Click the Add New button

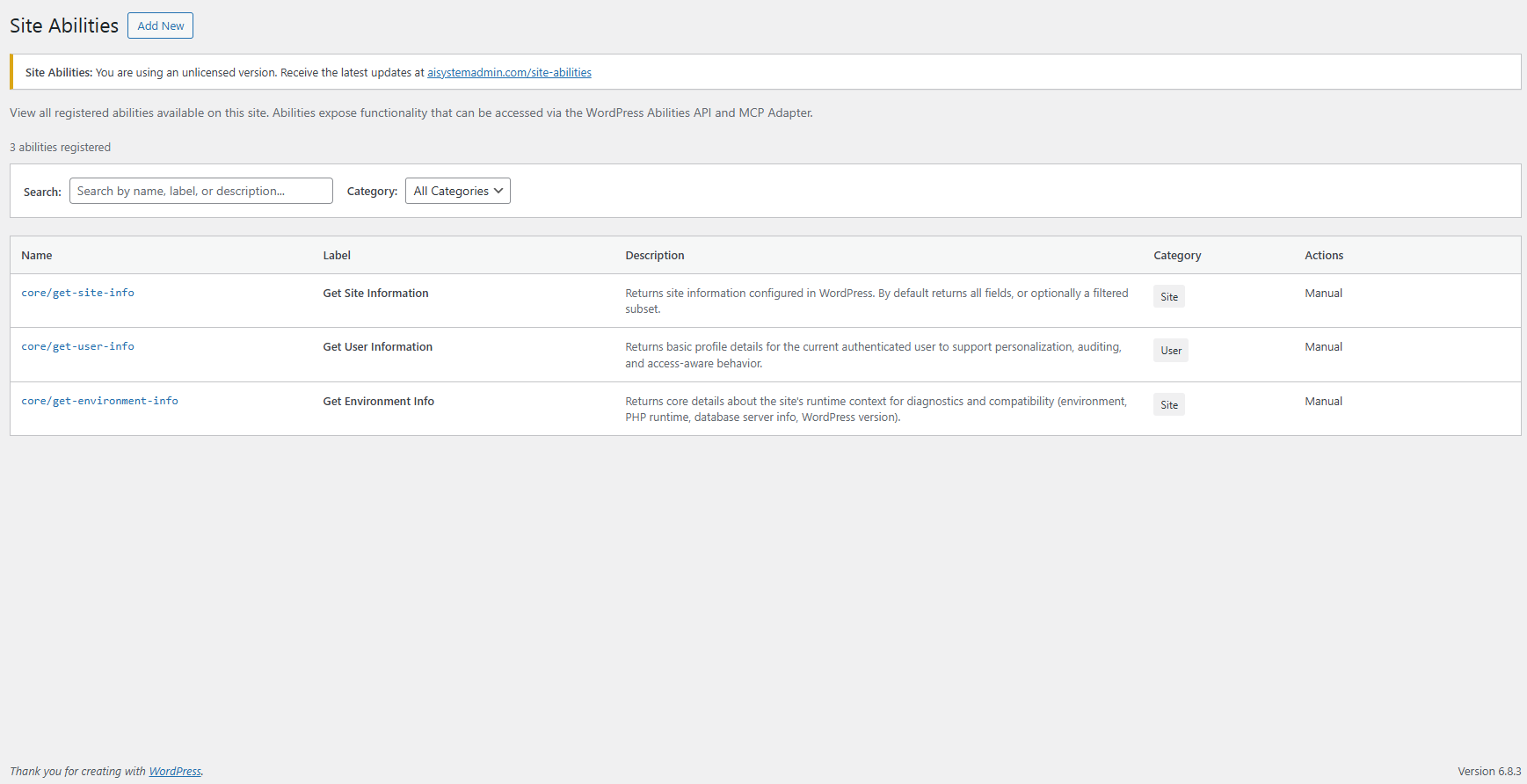click(x=160, y=25)
